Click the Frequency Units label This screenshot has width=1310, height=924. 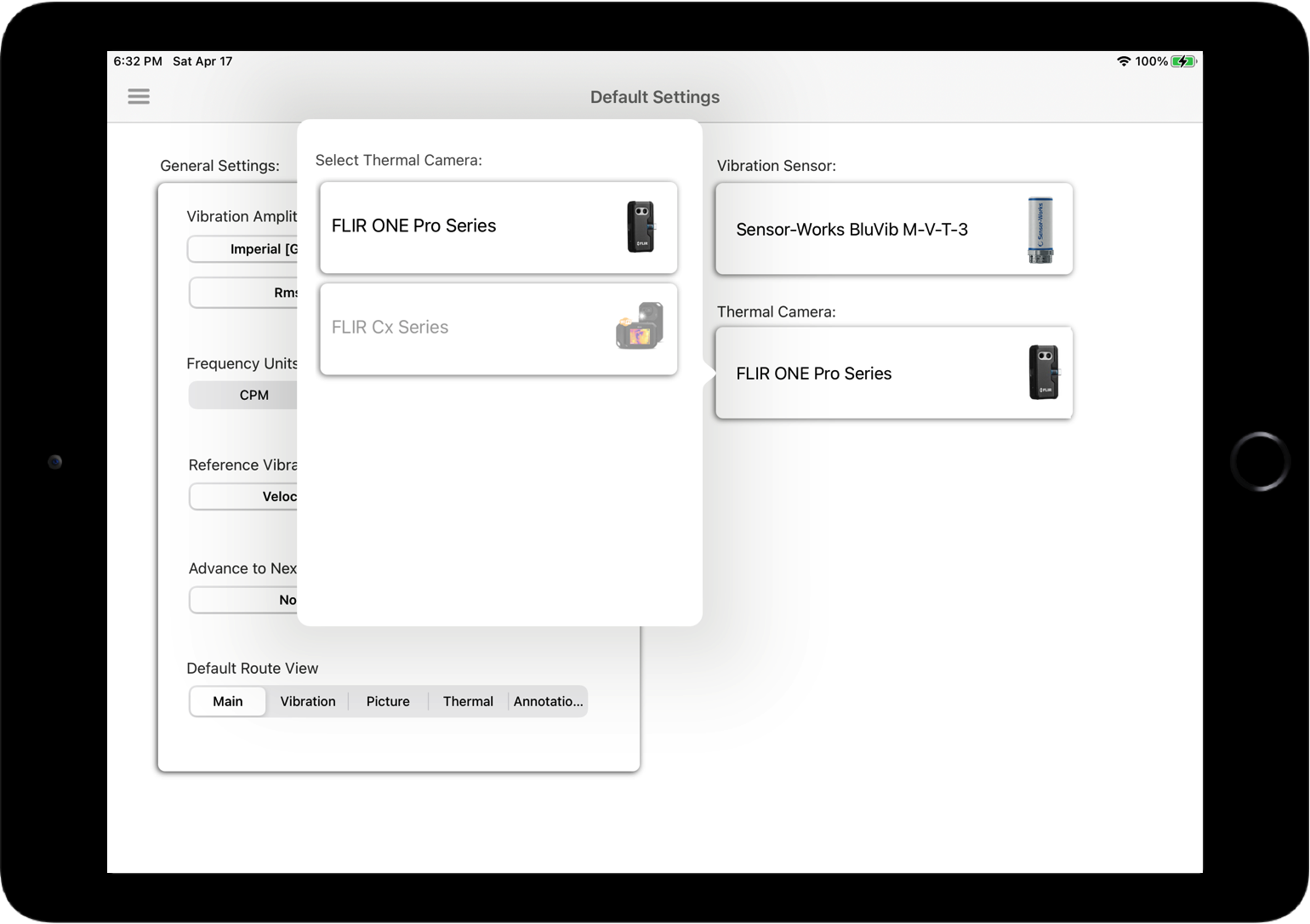[x=242, y=364]
